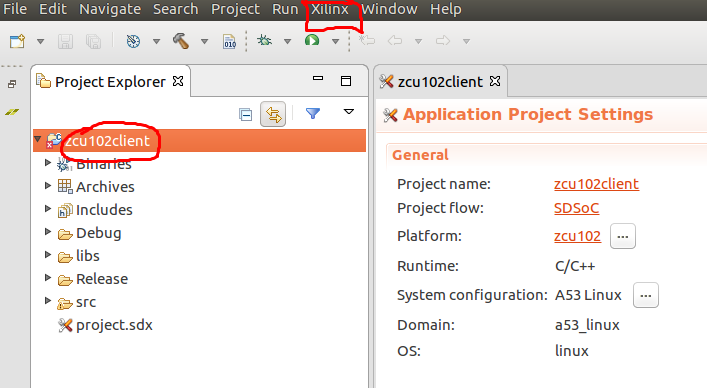
Task: Open the Forward history dropdown arrow
Action: pyautogui.click(x=466, y=41)
